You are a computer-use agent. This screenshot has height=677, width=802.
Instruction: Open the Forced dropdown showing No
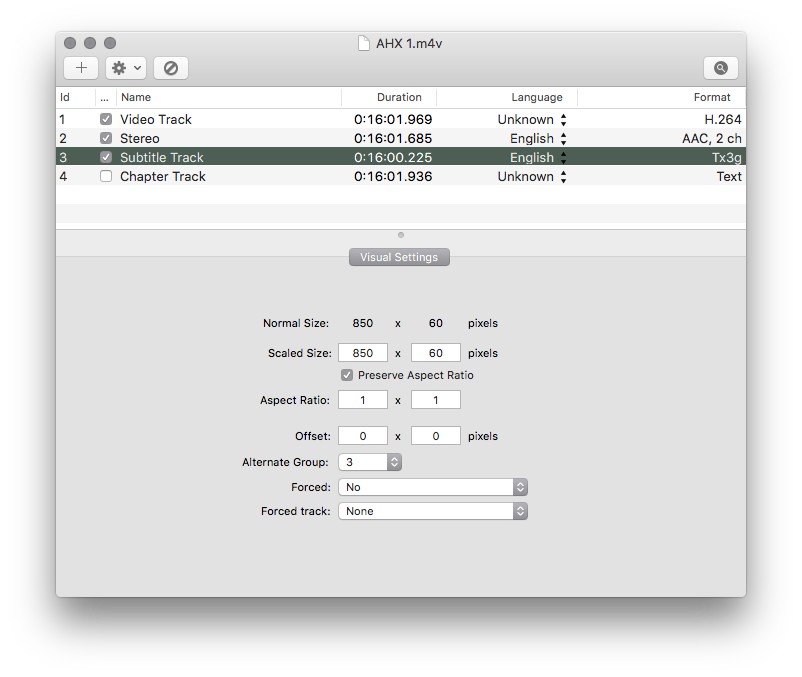click(x=433, y=487)
